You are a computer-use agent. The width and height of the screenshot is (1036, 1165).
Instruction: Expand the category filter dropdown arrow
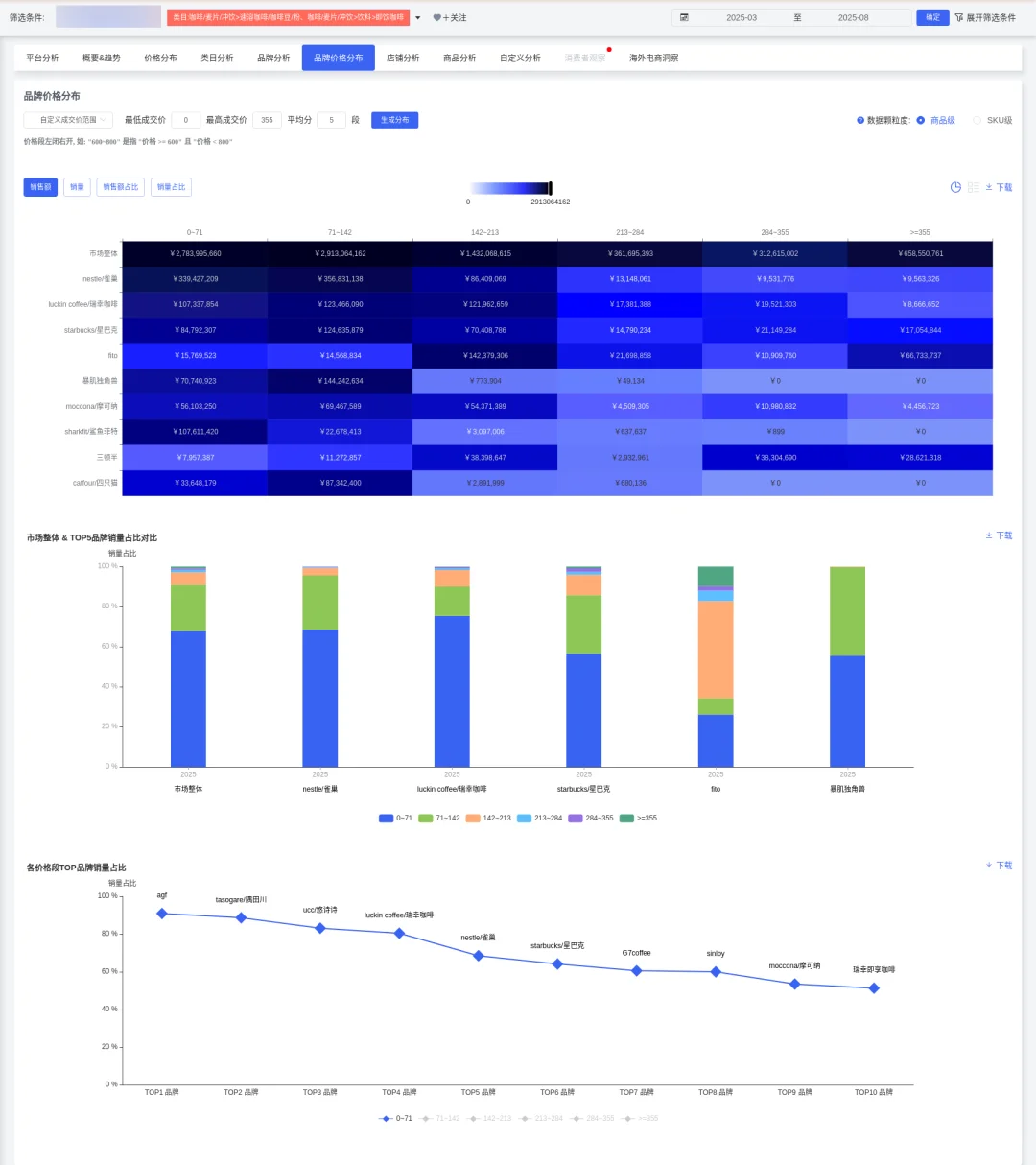click(x=418, y=18)
